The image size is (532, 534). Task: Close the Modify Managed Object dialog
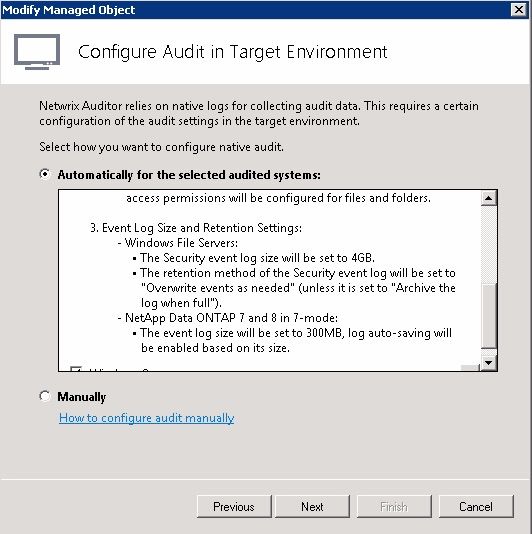tap(519, 10)
